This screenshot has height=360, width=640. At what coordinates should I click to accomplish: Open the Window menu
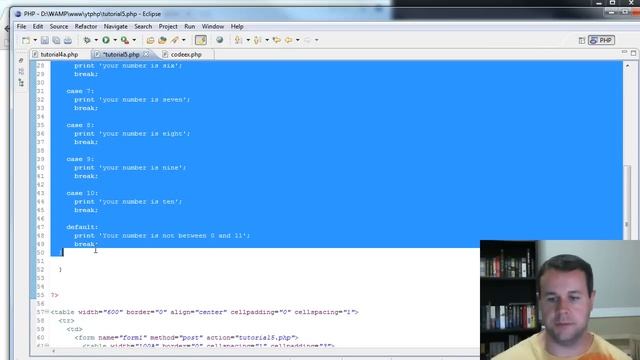pyautogui.click(x=213, y=26)
